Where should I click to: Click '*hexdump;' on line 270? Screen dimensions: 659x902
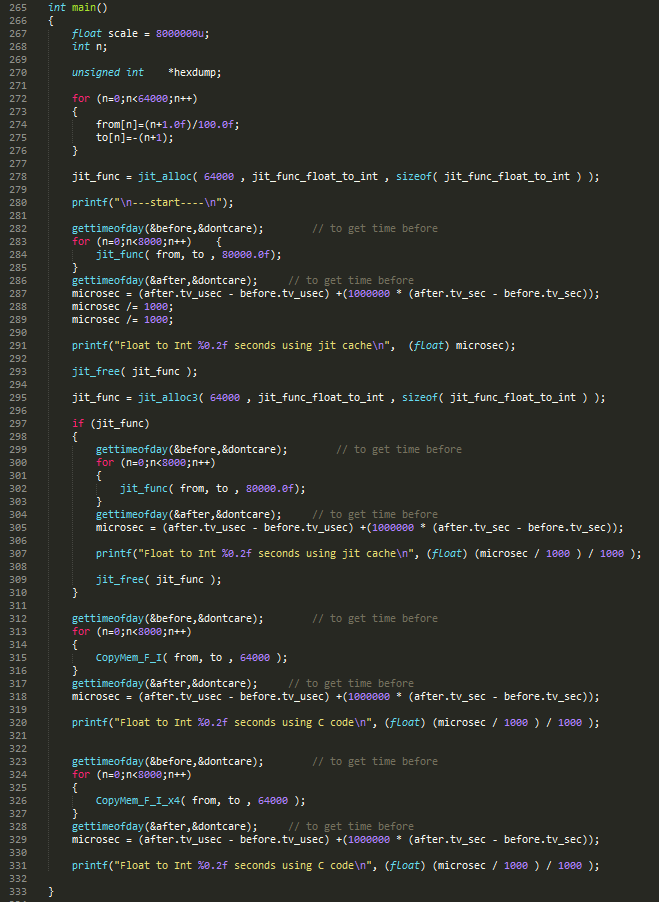194,72
